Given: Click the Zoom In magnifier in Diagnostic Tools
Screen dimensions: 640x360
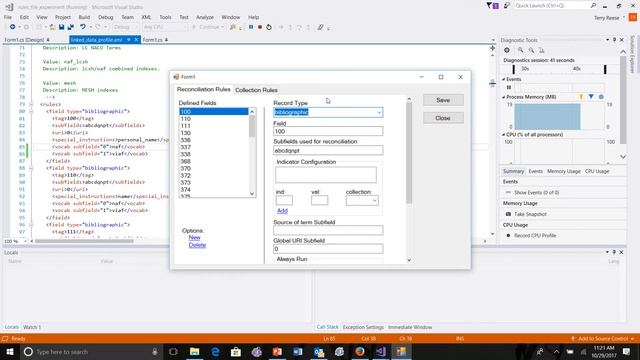Looking at the screenshot, I should point(520,50).
